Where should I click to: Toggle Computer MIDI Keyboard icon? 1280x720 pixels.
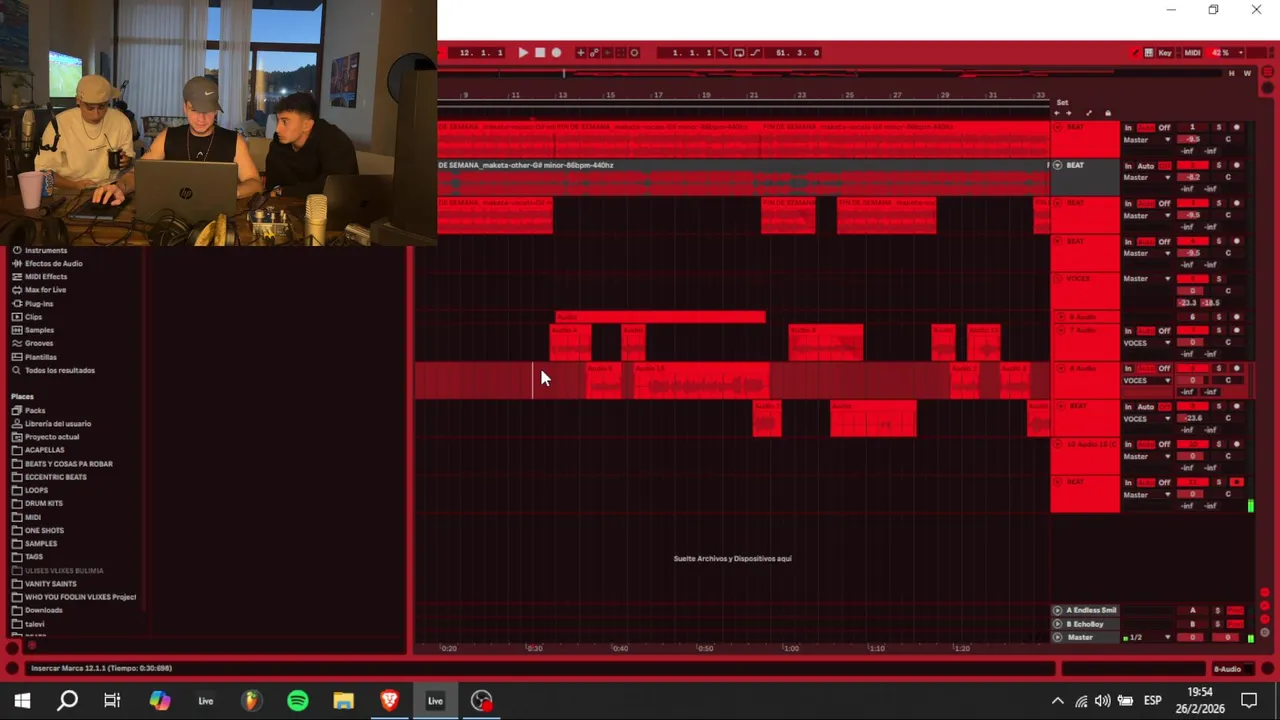[1149, 53]
